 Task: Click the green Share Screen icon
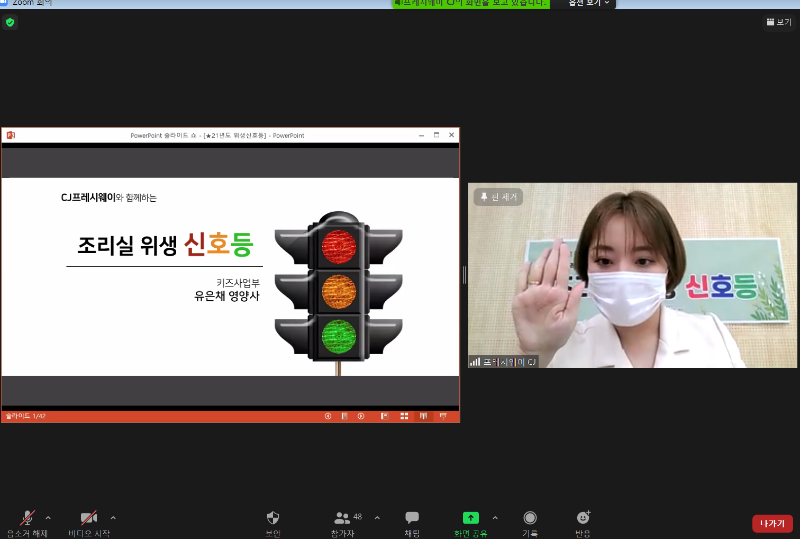pos(470,520)
